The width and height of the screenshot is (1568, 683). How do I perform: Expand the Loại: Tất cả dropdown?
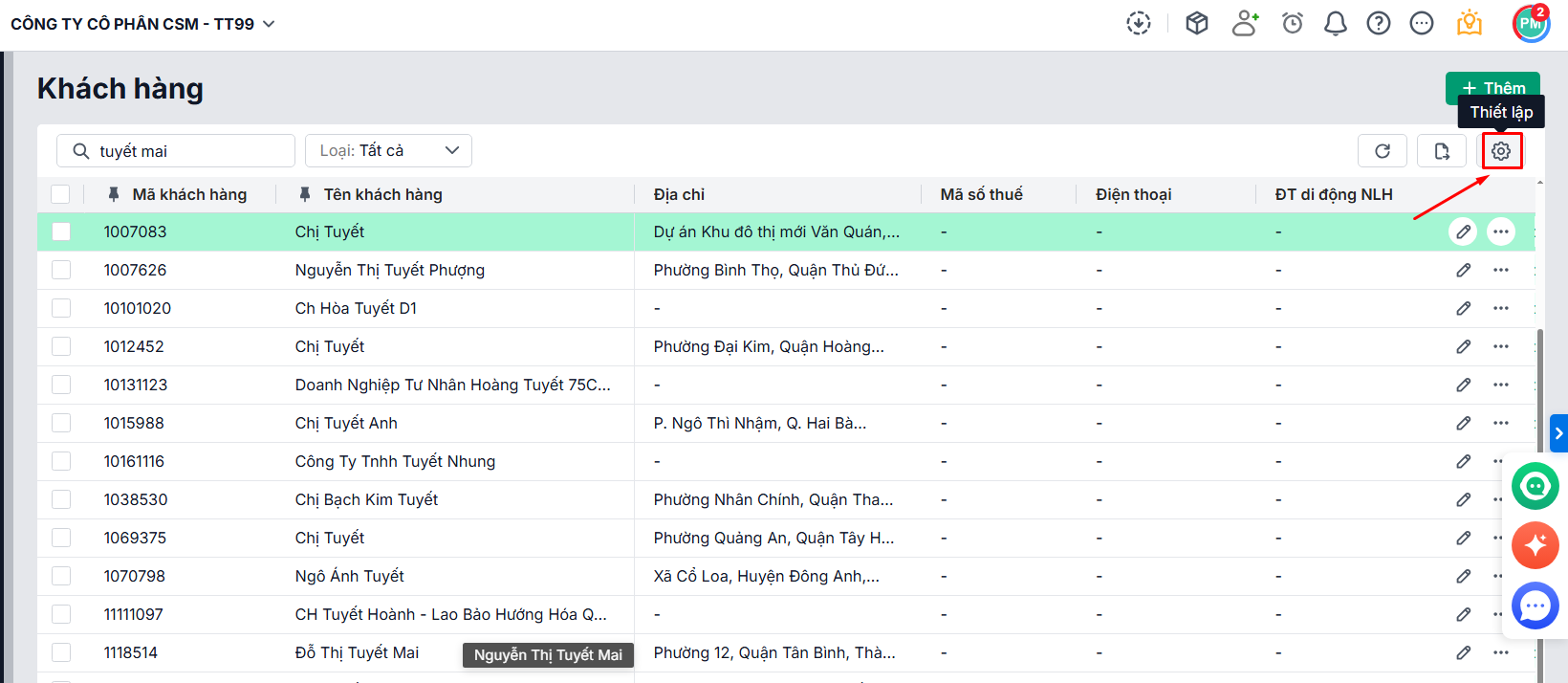[388, 151]
